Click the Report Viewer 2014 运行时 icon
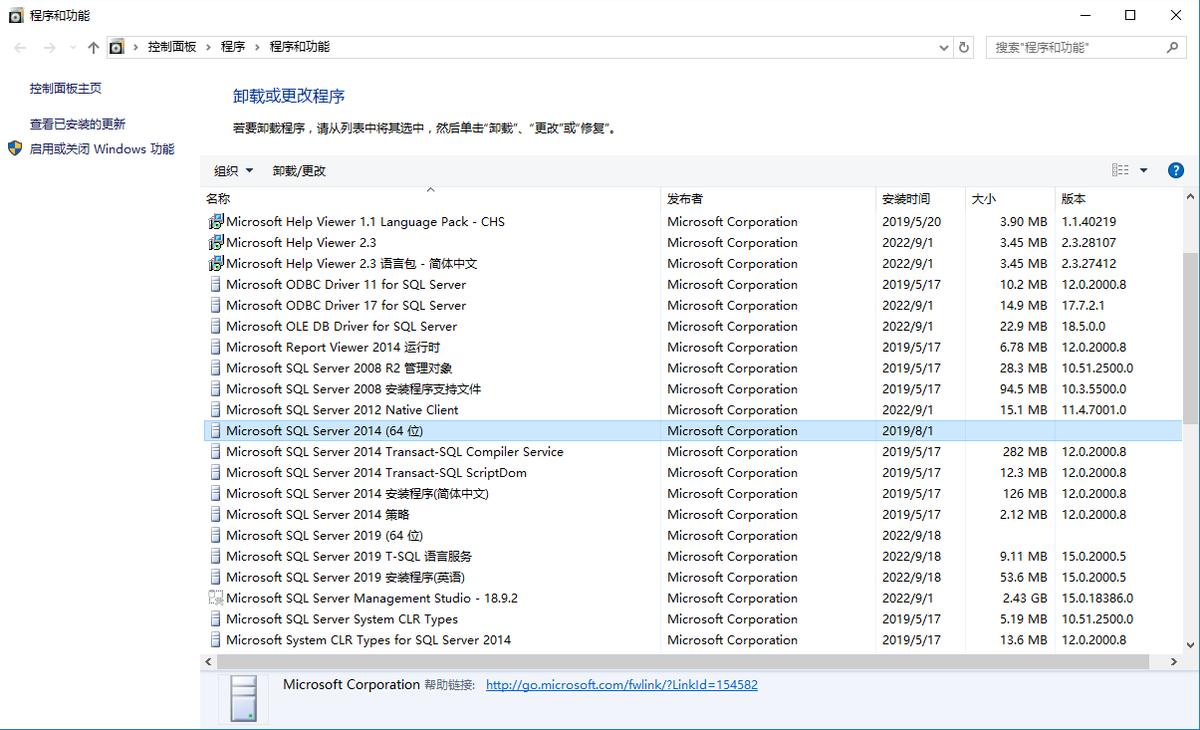Image resolution: width=1200 pixels, height=730 pixels. pos(216,348)
